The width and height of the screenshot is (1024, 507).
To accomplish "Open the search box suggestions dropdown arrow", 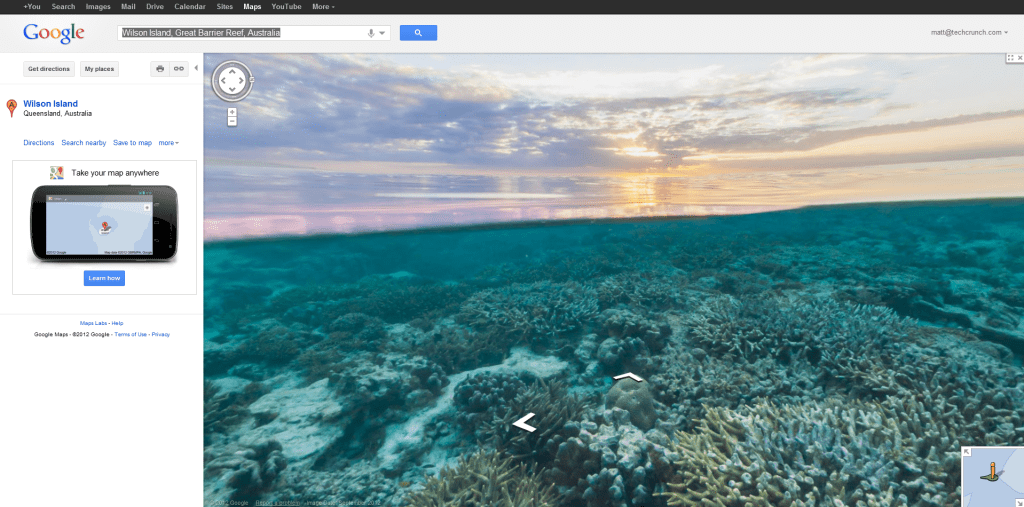I will click(x=383, y=33).
